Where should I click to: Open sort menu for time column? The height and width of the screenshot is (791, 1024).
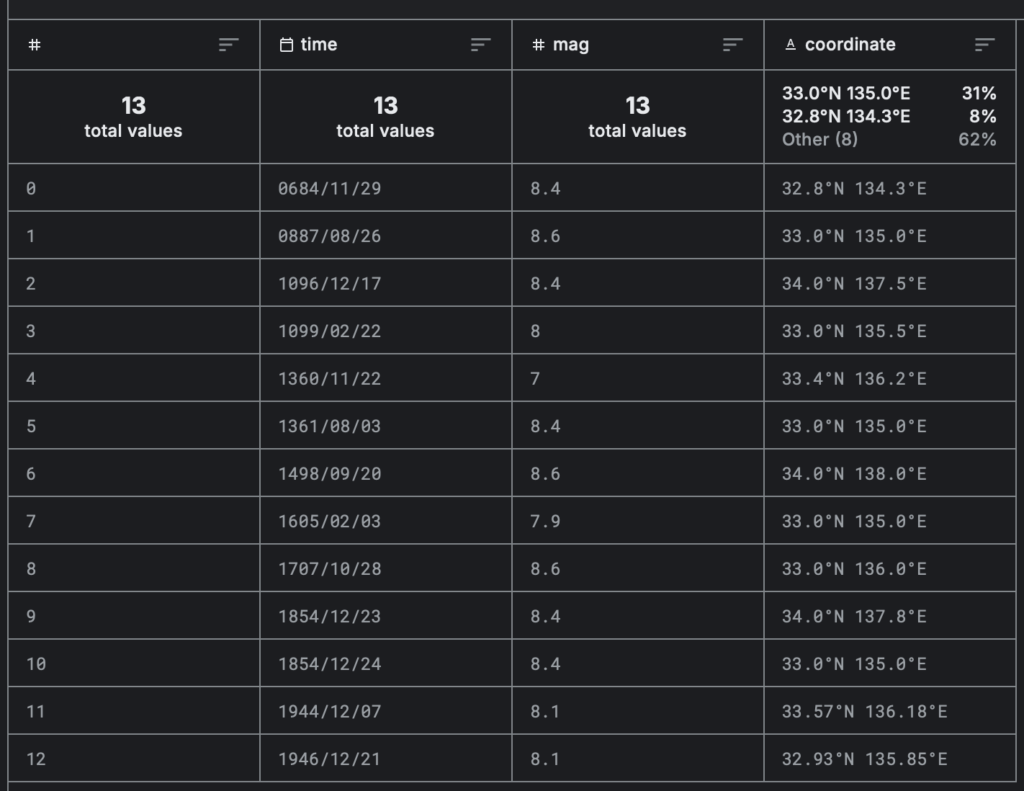(x=481, y=45)
